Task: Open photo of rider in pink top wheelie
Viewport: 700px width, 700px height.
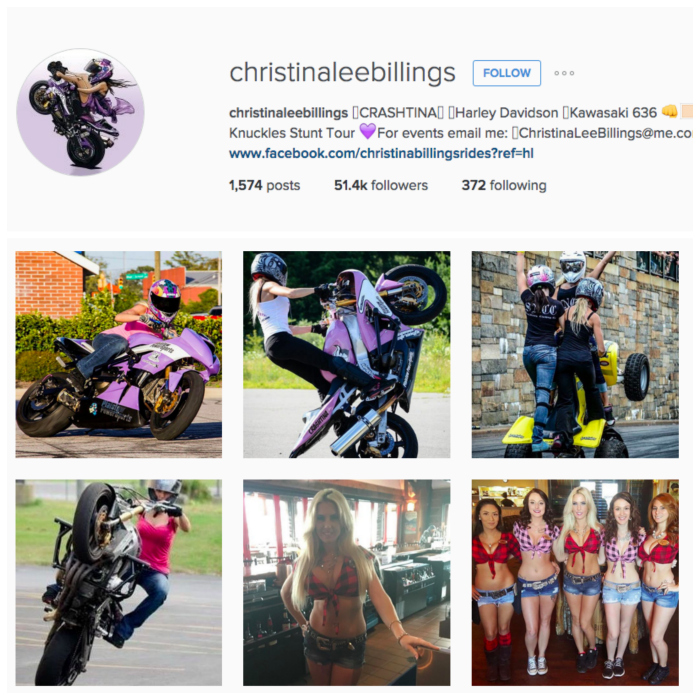Action: 119,583
